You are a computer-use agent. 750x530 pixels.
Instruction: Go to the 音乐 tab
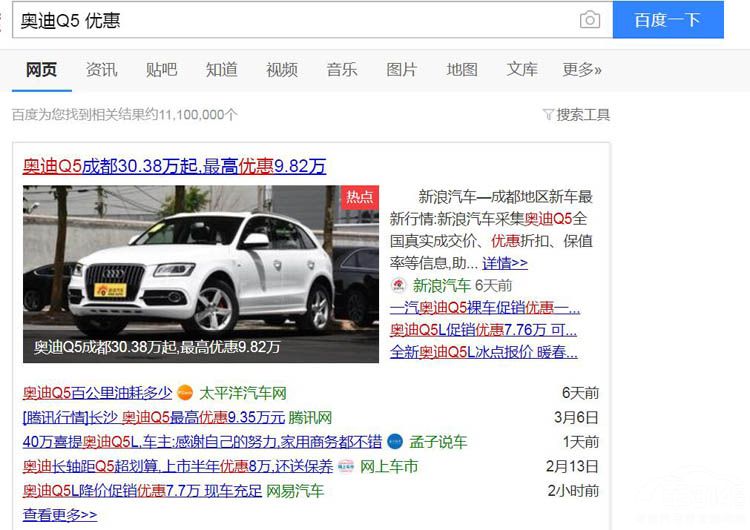(x=342, y=70)
